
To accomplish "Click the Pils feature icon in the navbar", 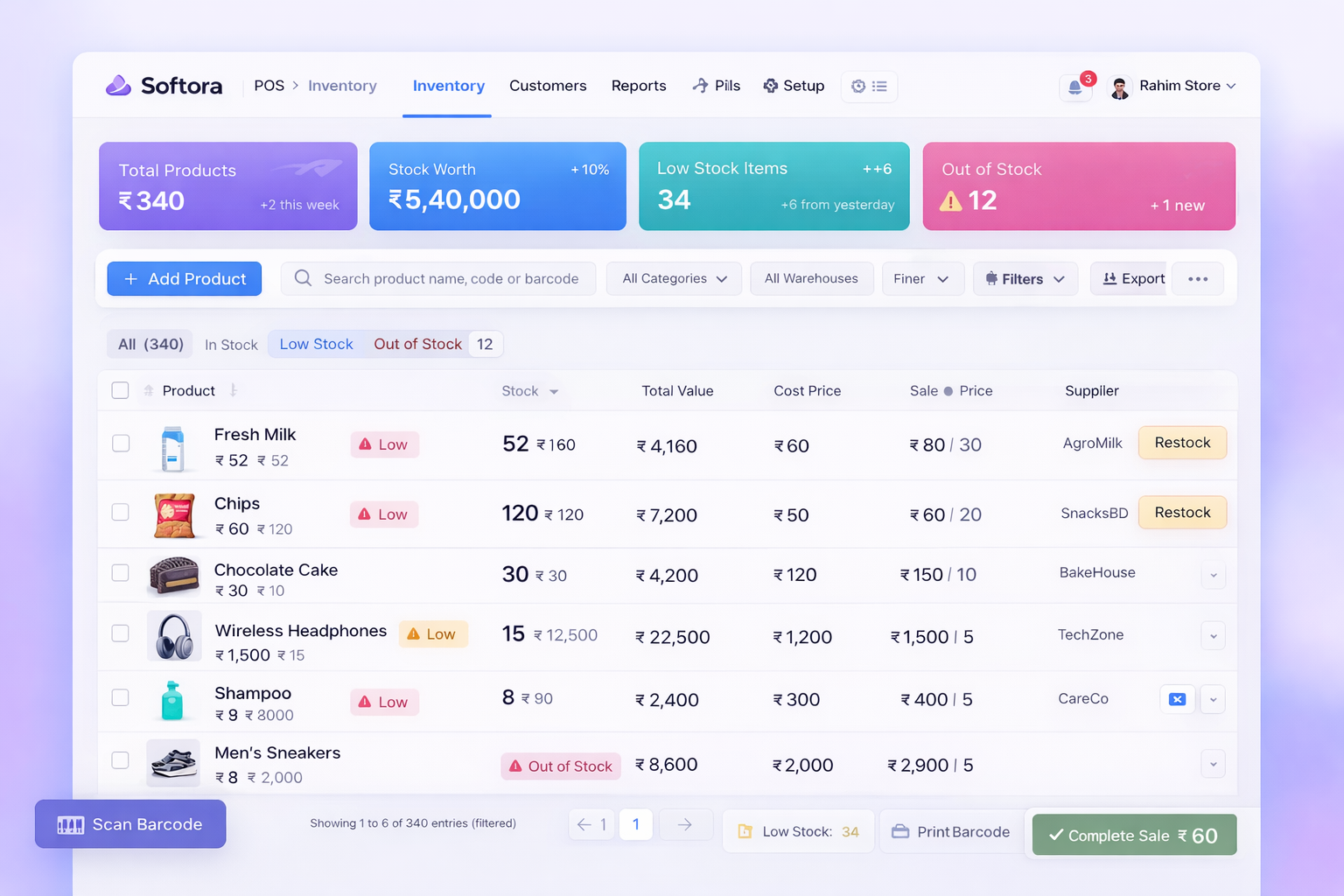I will coord(700,86).
